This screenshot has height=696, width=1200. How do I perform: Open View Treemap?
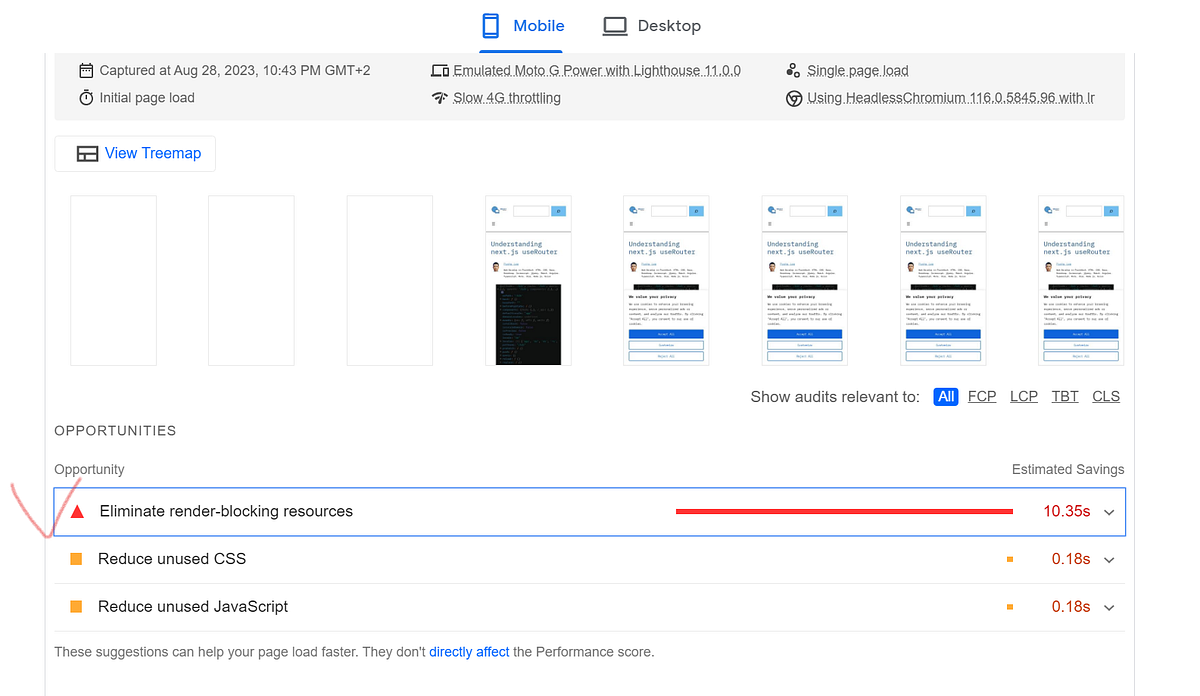coord(135,153)
